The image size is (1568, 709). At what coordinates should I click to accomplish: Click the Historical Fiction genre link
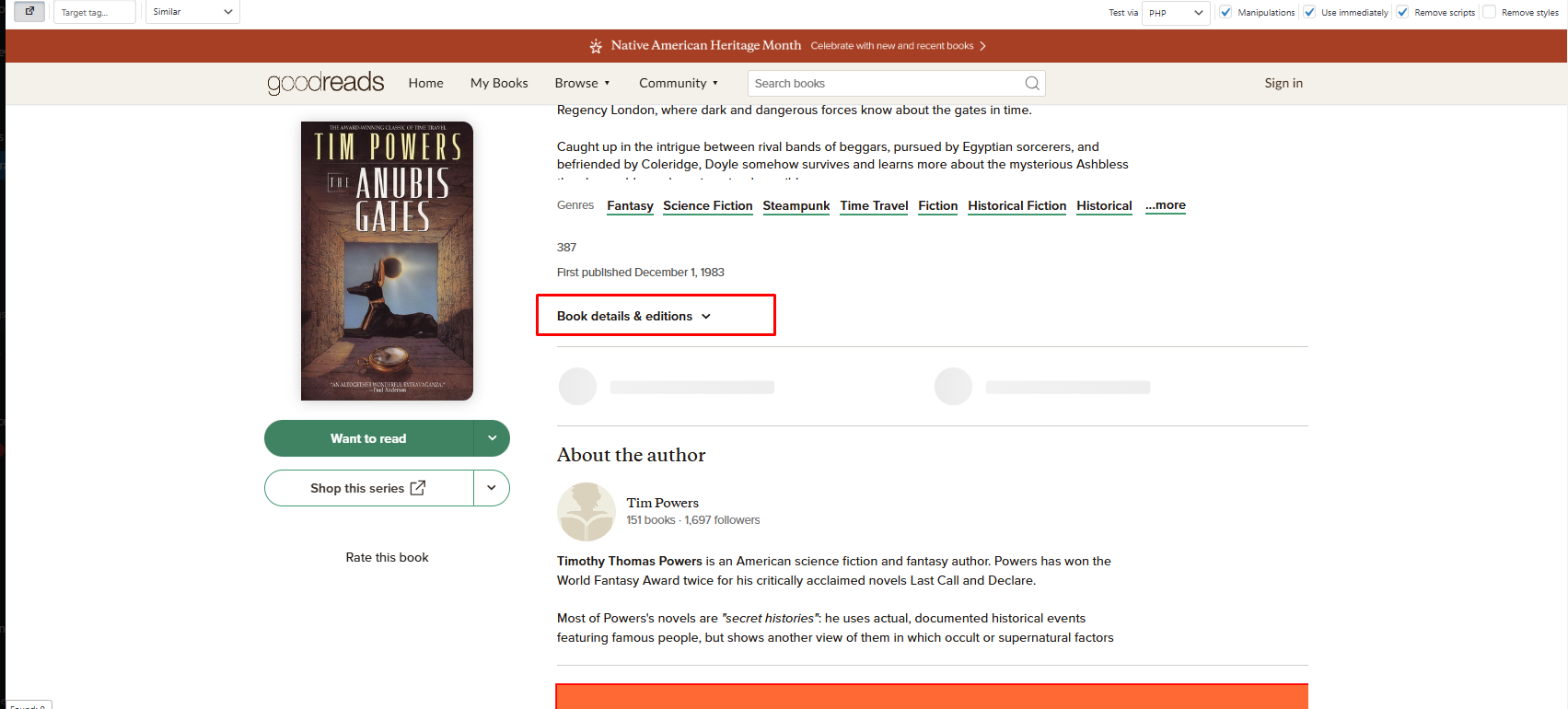[x=1017, y=205]
